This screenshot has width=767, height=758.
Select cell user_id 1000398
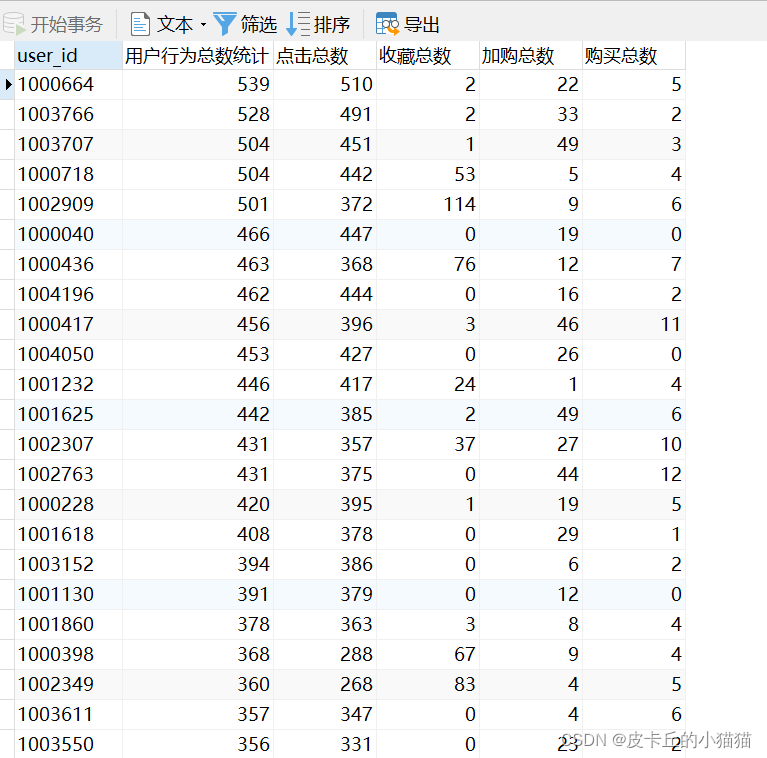(x=68, y=654)
